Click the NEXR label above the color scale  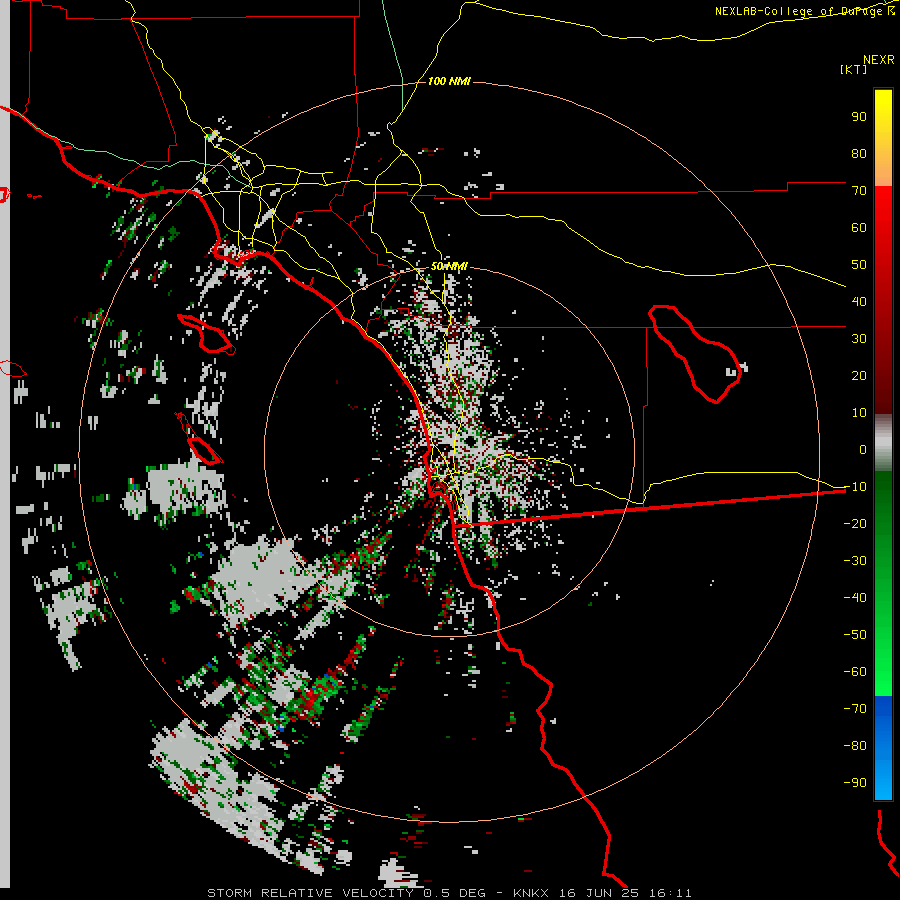pyautogui.click(x=879, y=60)
